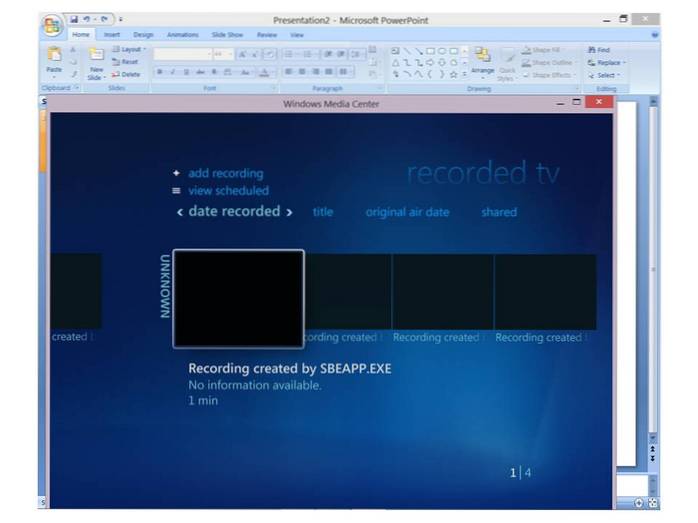Open the Arrange dropdown

click(x=483, y=61)
